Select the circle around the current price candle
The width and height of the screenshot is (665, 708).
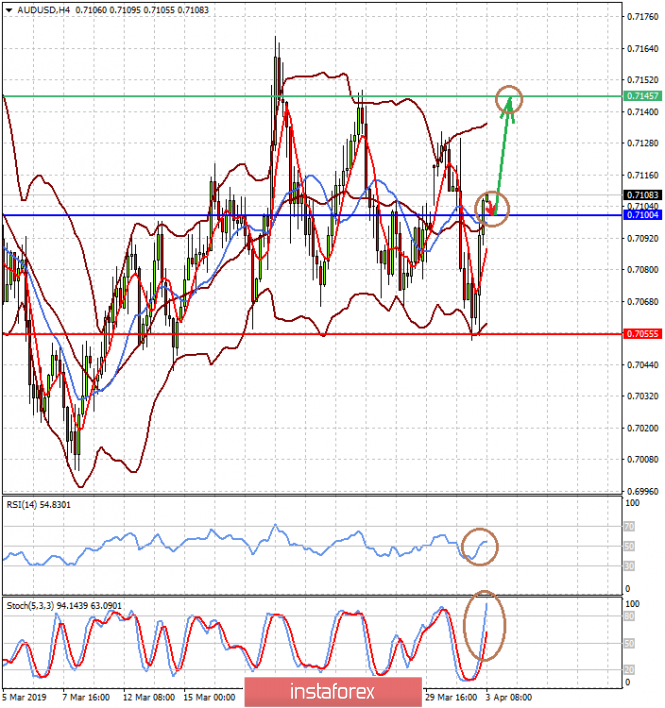tap(492, 208)
